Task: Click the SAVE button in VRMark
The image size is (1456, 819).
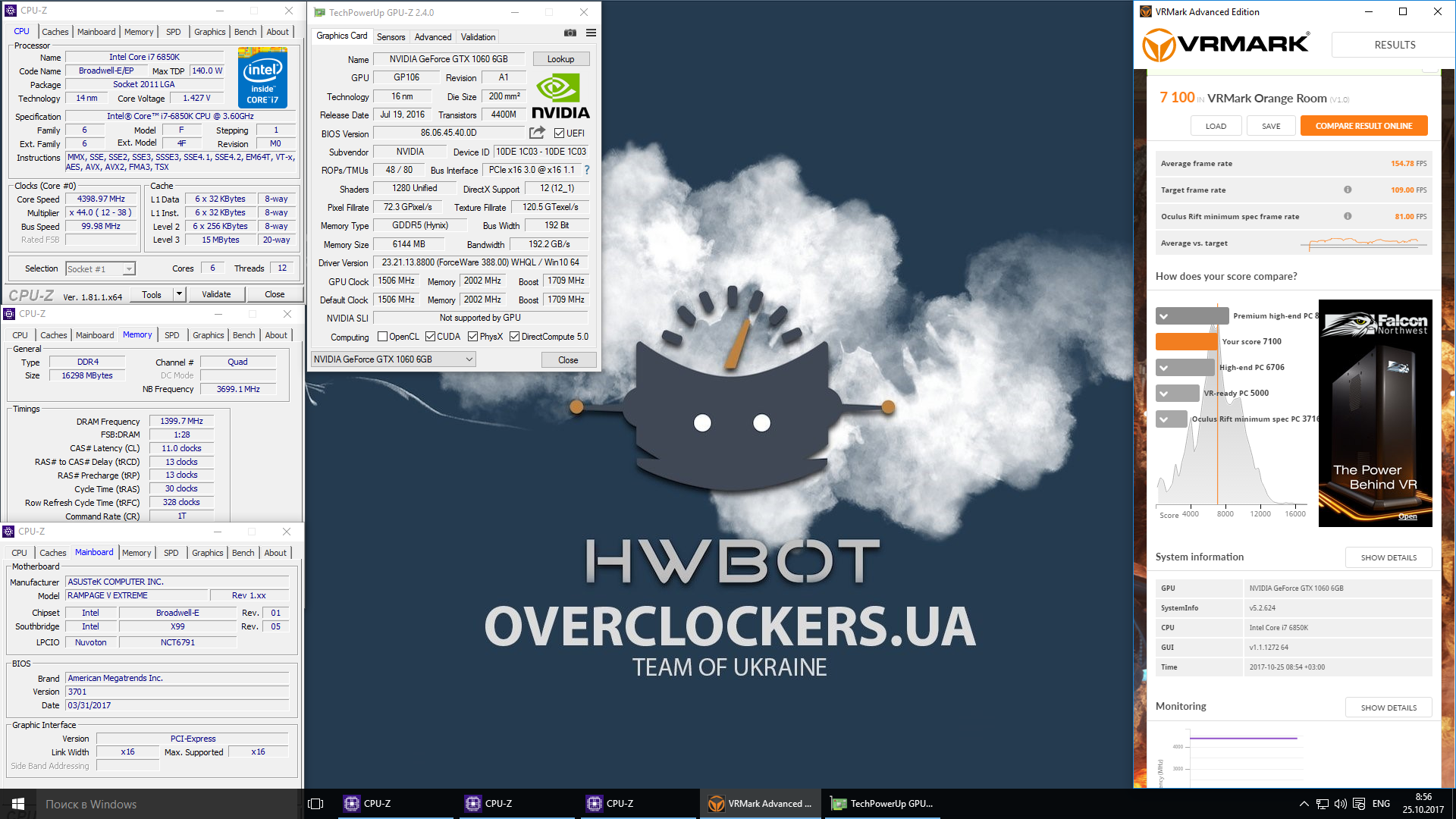Action: point(1271,126)
